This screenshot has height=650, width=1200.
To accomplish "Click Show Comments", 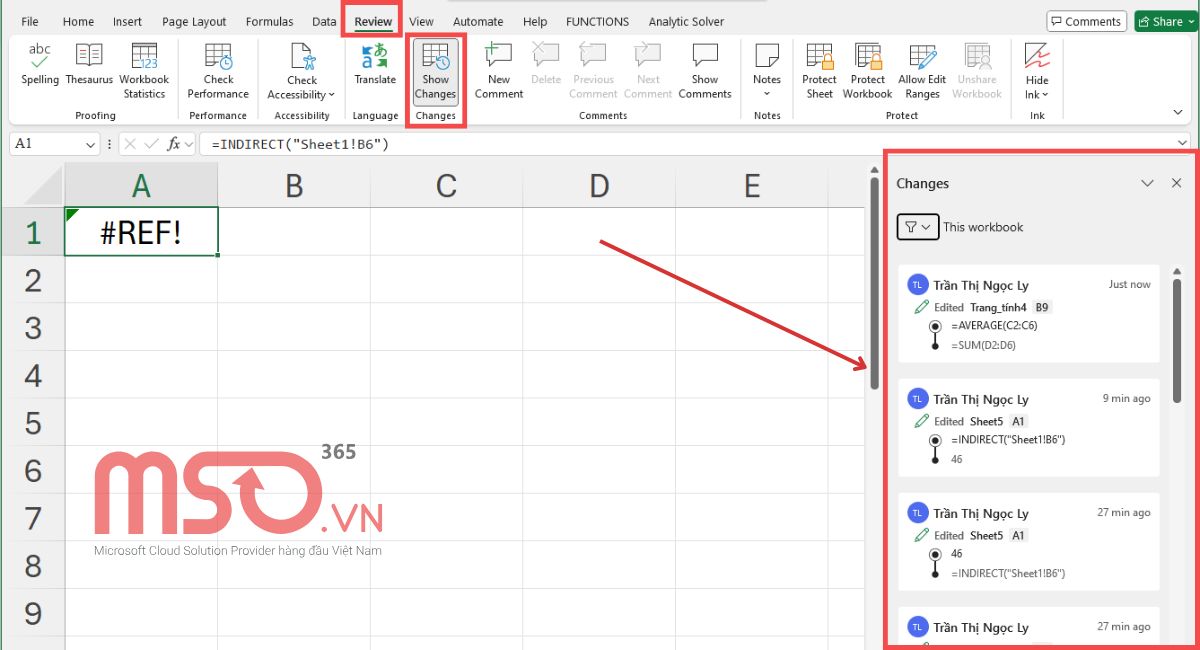I will click(x=705, y=71).
